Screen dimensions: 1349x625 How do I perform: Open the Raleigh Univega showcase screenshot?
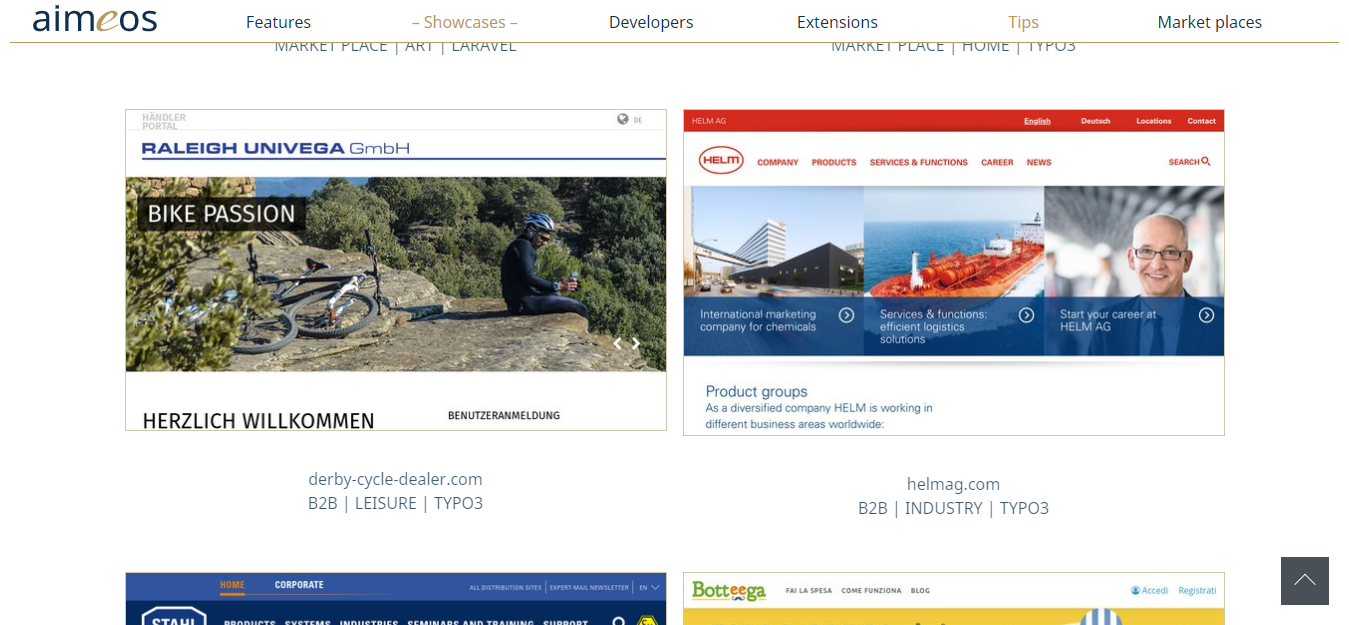(x=396, y=270)
